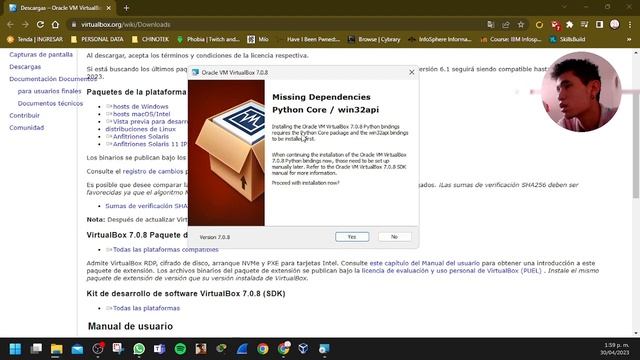The image size is (640, 360).
Task: Open Comunidad in the sidebar
Action: (x=27, y=128)
